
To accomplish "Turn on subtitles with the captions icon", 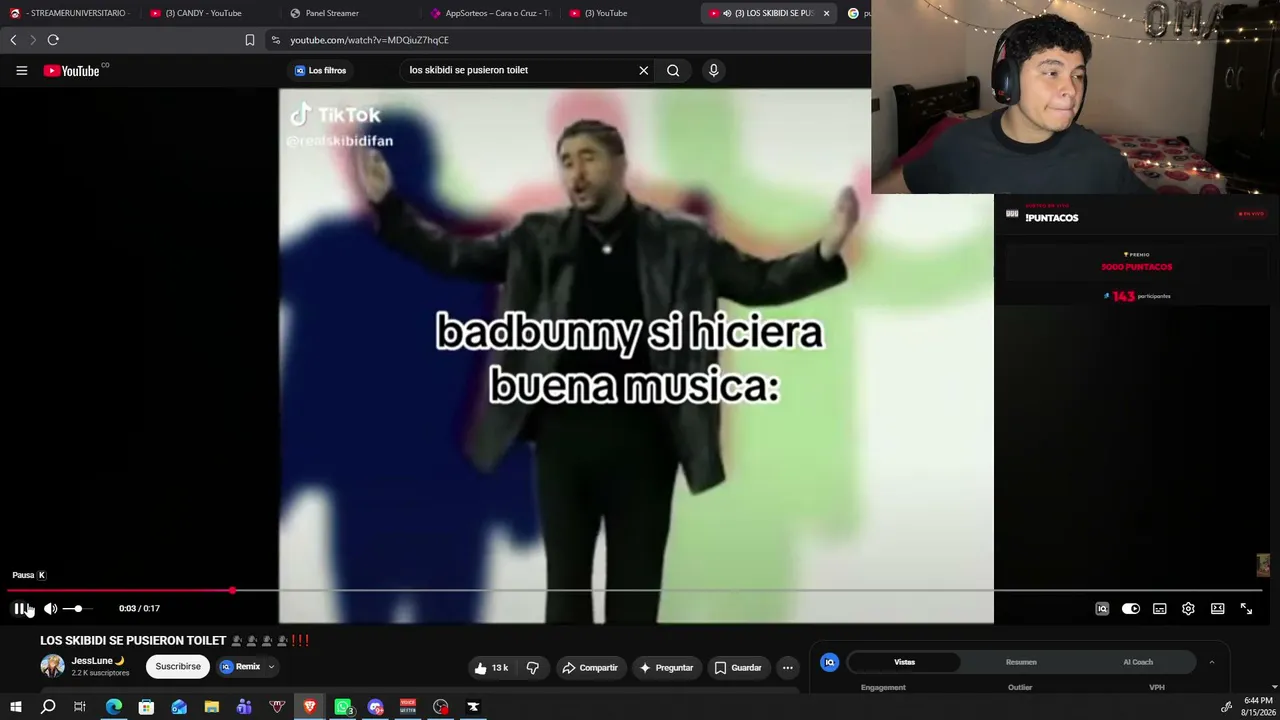I will (1160, 608).
